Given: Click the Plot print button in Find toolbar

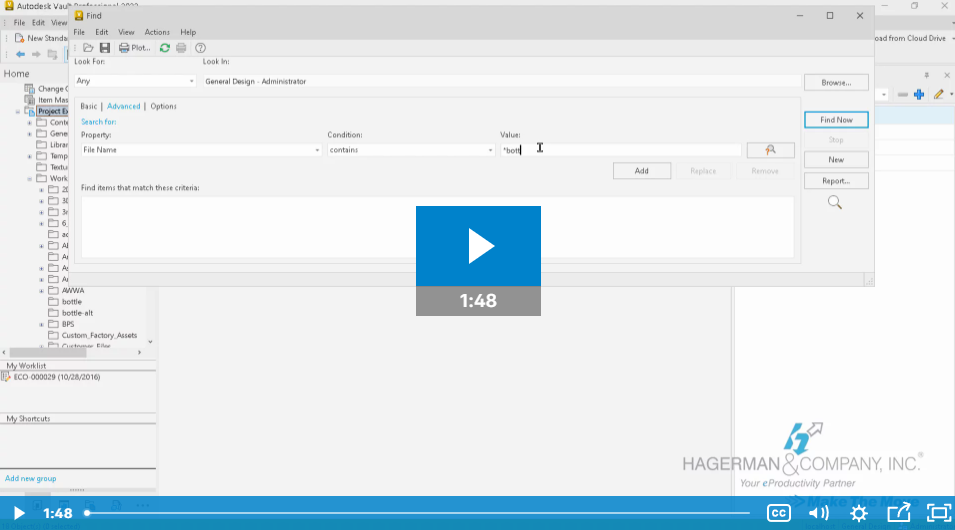Looking at the screenshot, I should (135, 48).
